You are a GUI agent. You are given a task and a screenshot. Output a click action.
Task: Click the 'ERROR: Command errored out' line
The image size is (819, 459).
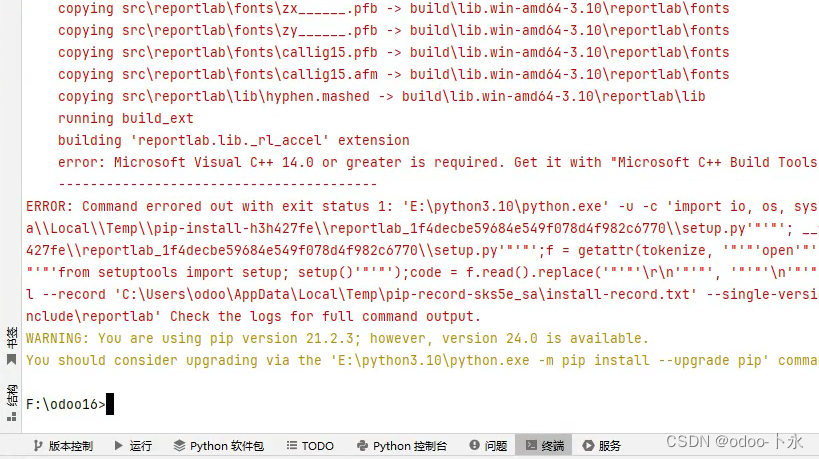tap(422, 206)
